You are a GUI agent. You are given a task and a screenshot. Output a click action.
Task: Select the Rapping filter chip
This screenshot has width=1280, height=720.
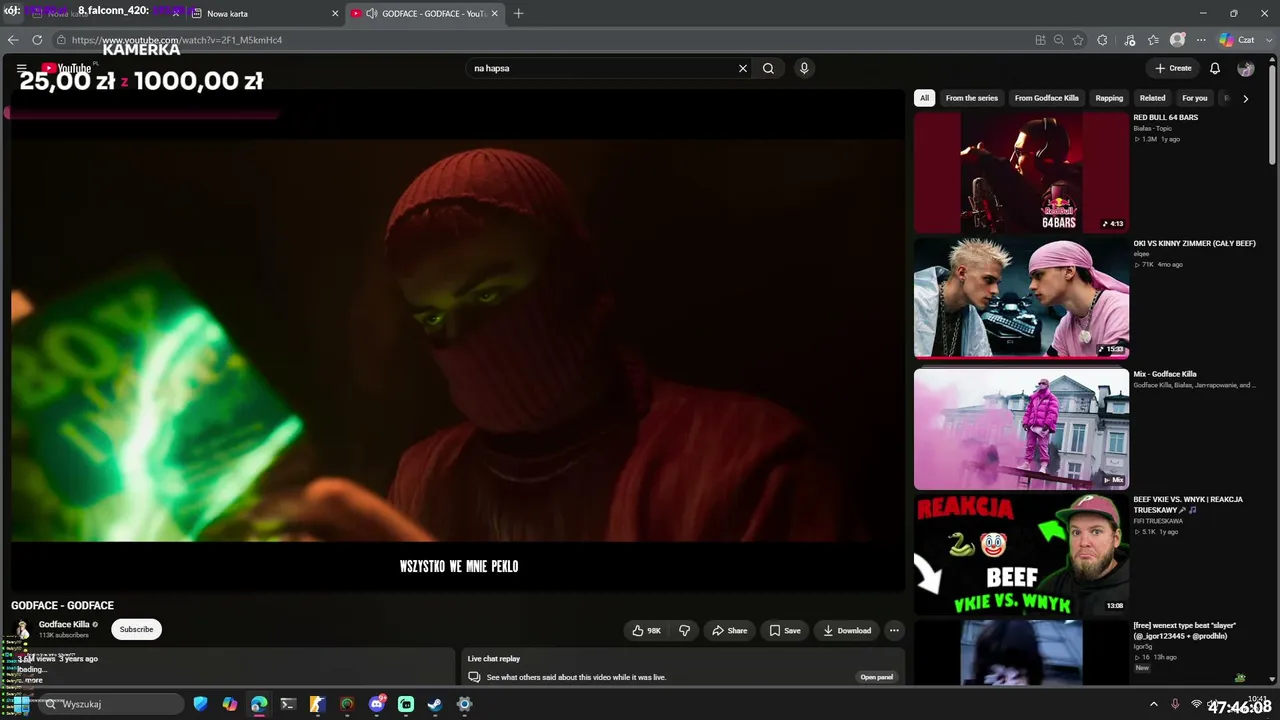(x=1109, y=98)
